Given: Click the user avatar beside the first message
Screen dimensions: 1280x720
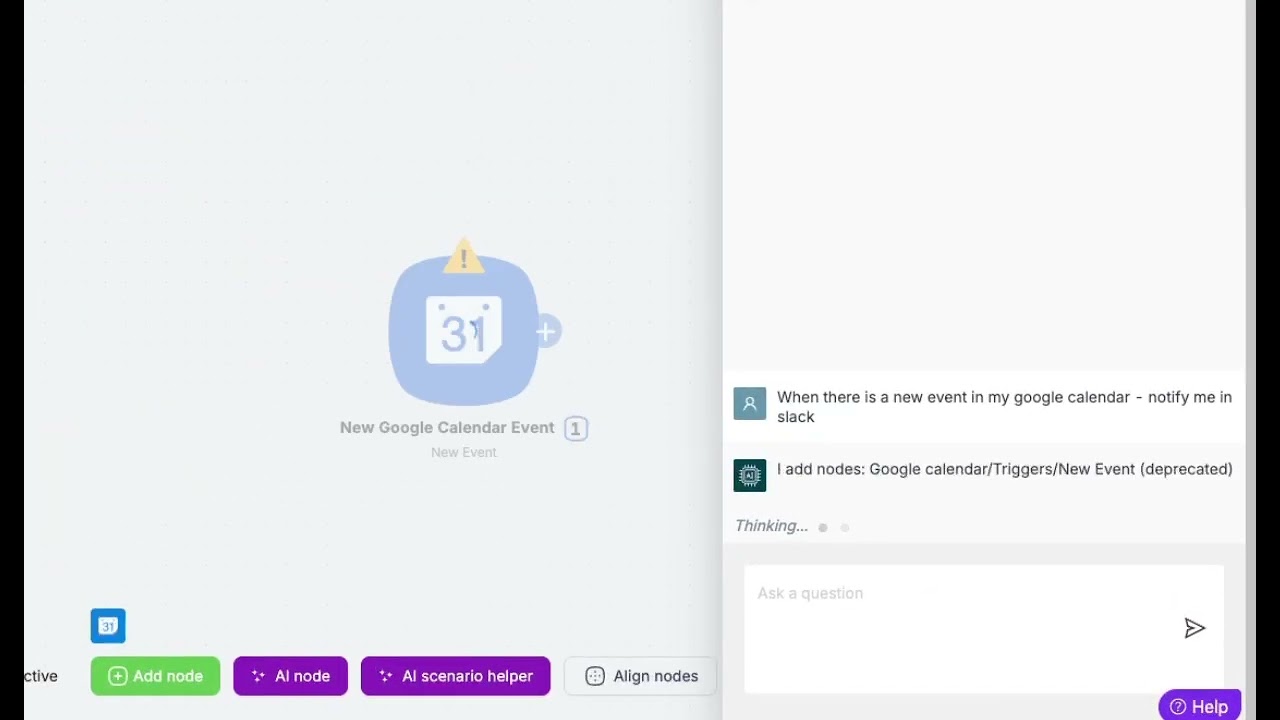Looking at the screenshot, I should click(750, 404).
